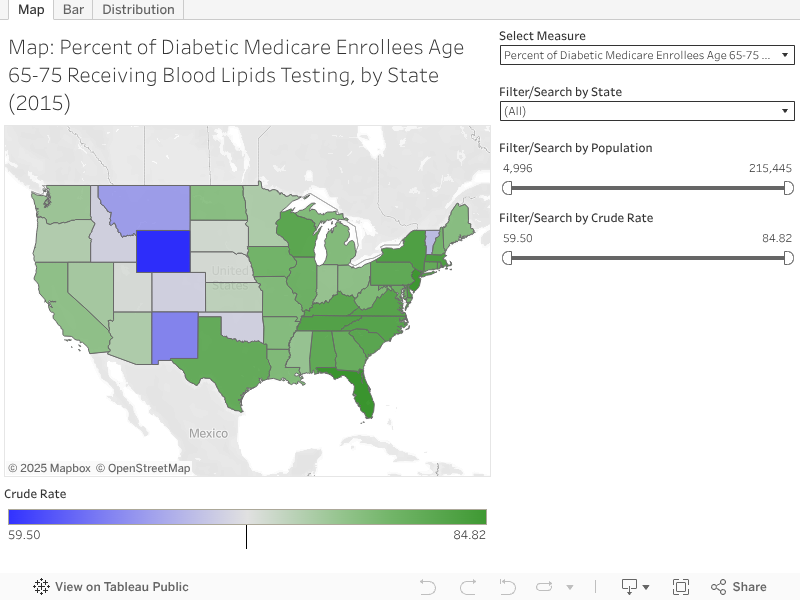Expand the Select Measure dropdown
Image resolution: width=800 pixels, height=600 pixels.
tap(647, 55)
